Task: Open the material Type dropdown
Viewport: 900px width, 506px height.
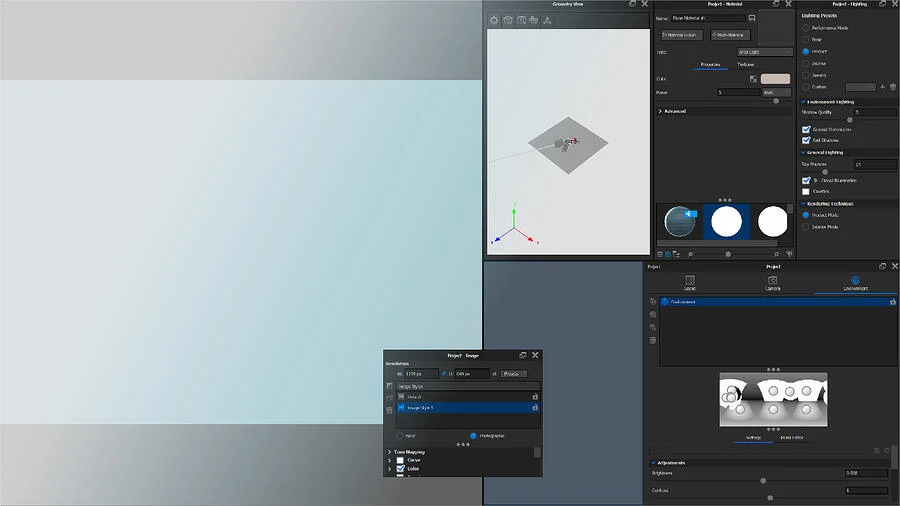Action: 764,51
